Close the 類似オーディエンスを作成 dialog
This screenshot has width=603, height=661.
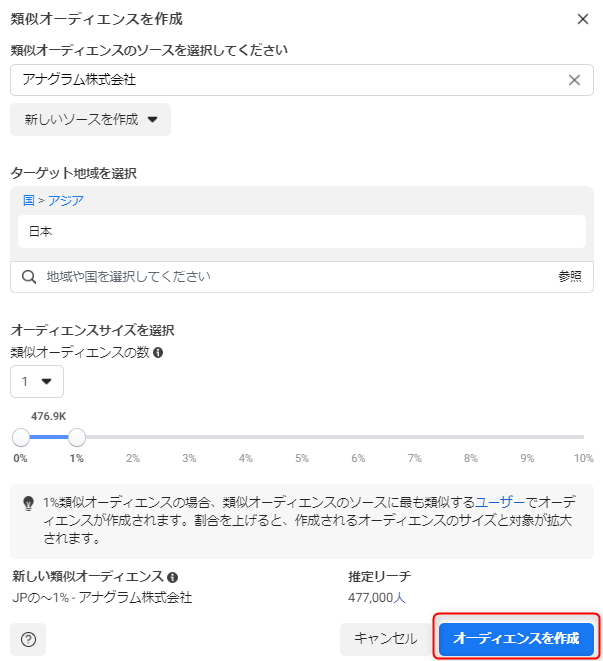583,19
